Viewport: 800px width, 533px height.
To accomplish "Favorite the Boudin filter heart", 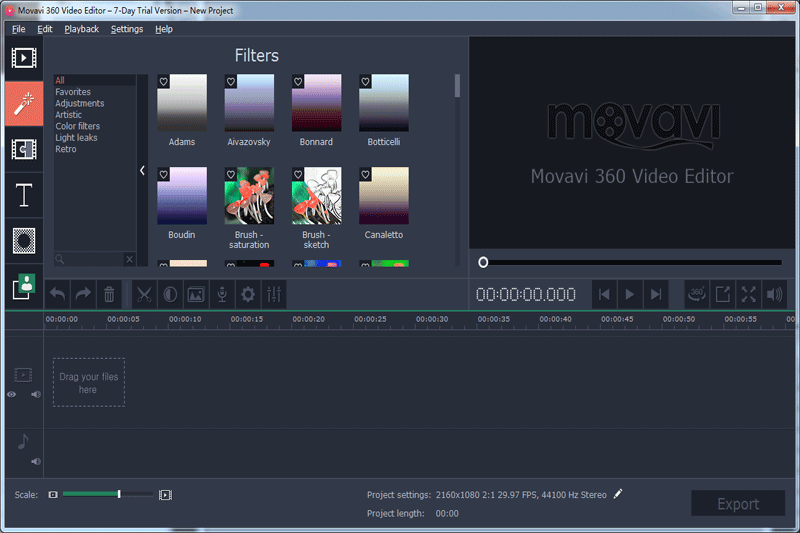I will tap(163, 174).
